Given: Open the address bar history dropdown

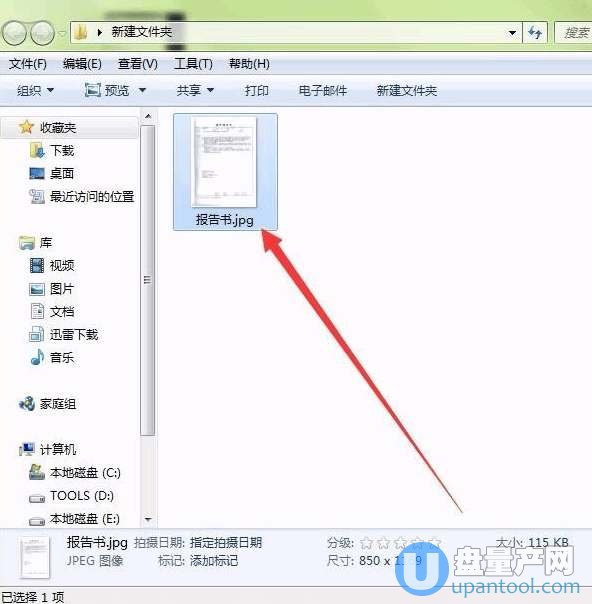Looking at the screenshot, I should [512, 33].
